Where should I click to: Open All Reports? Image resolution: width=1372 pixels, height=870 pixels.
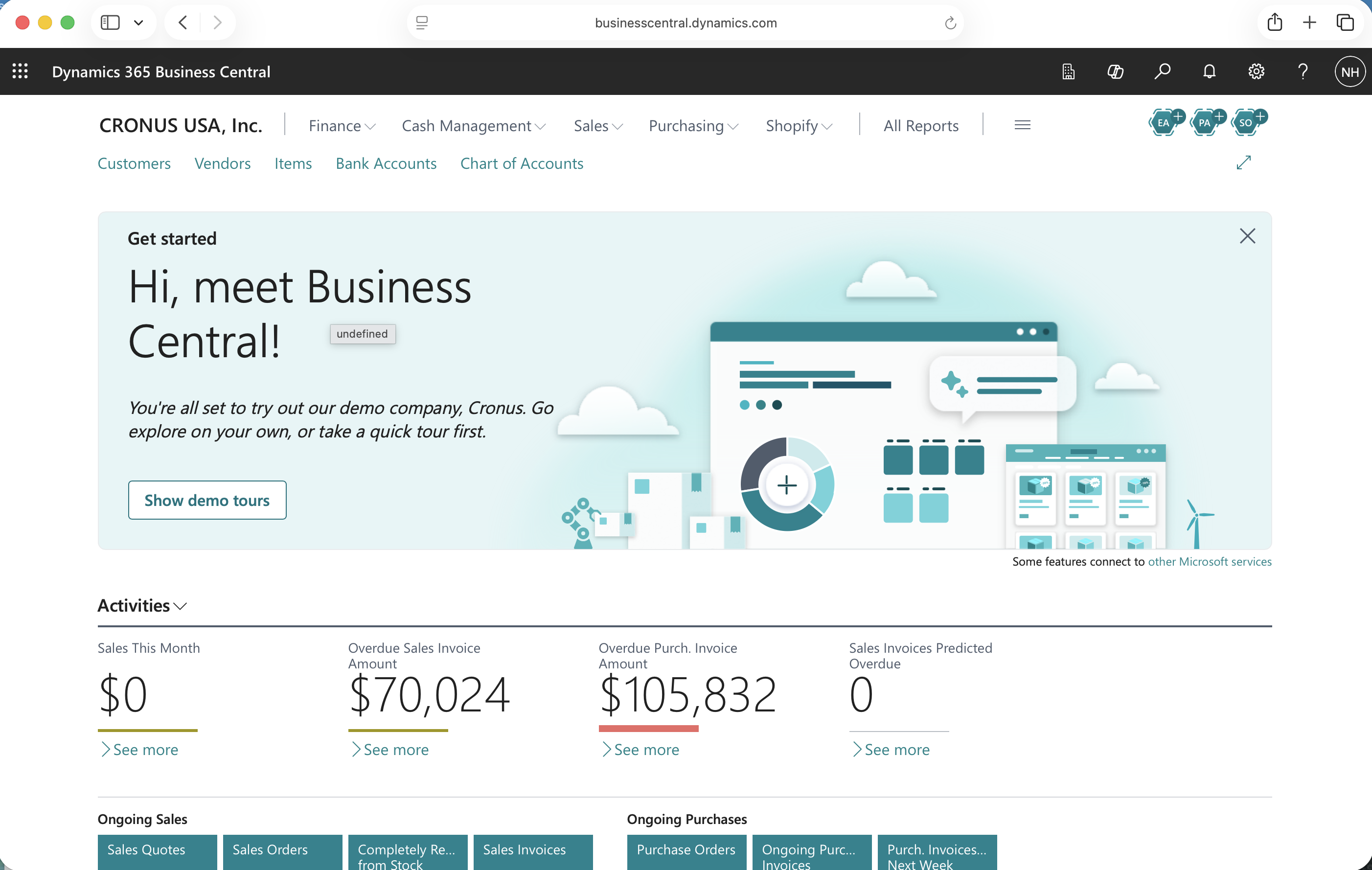coord(921,125)
